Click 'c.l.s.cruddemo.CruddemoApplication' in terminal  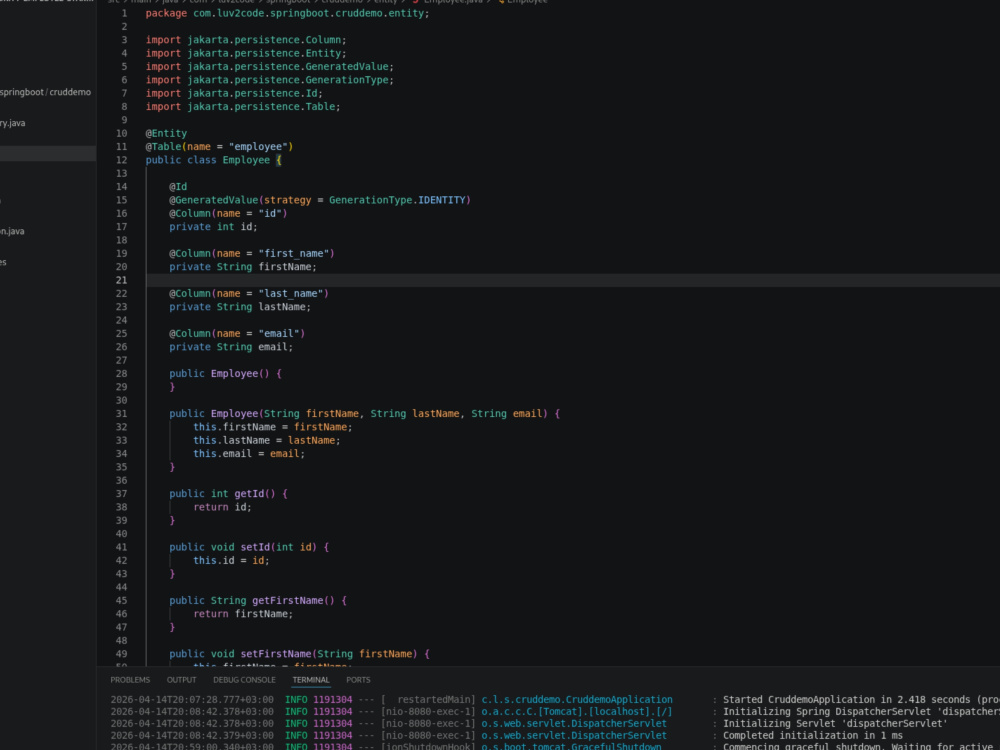tap(577, 700)
